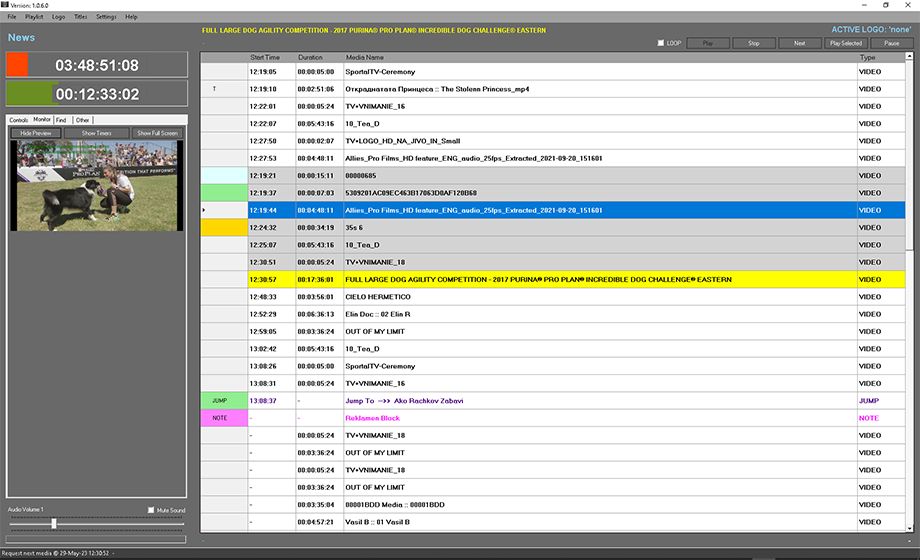Viewport: 920px width, 560px height.
Task: Click the green cell beside 5309201AC09EC463
Action: pos(224,193)
